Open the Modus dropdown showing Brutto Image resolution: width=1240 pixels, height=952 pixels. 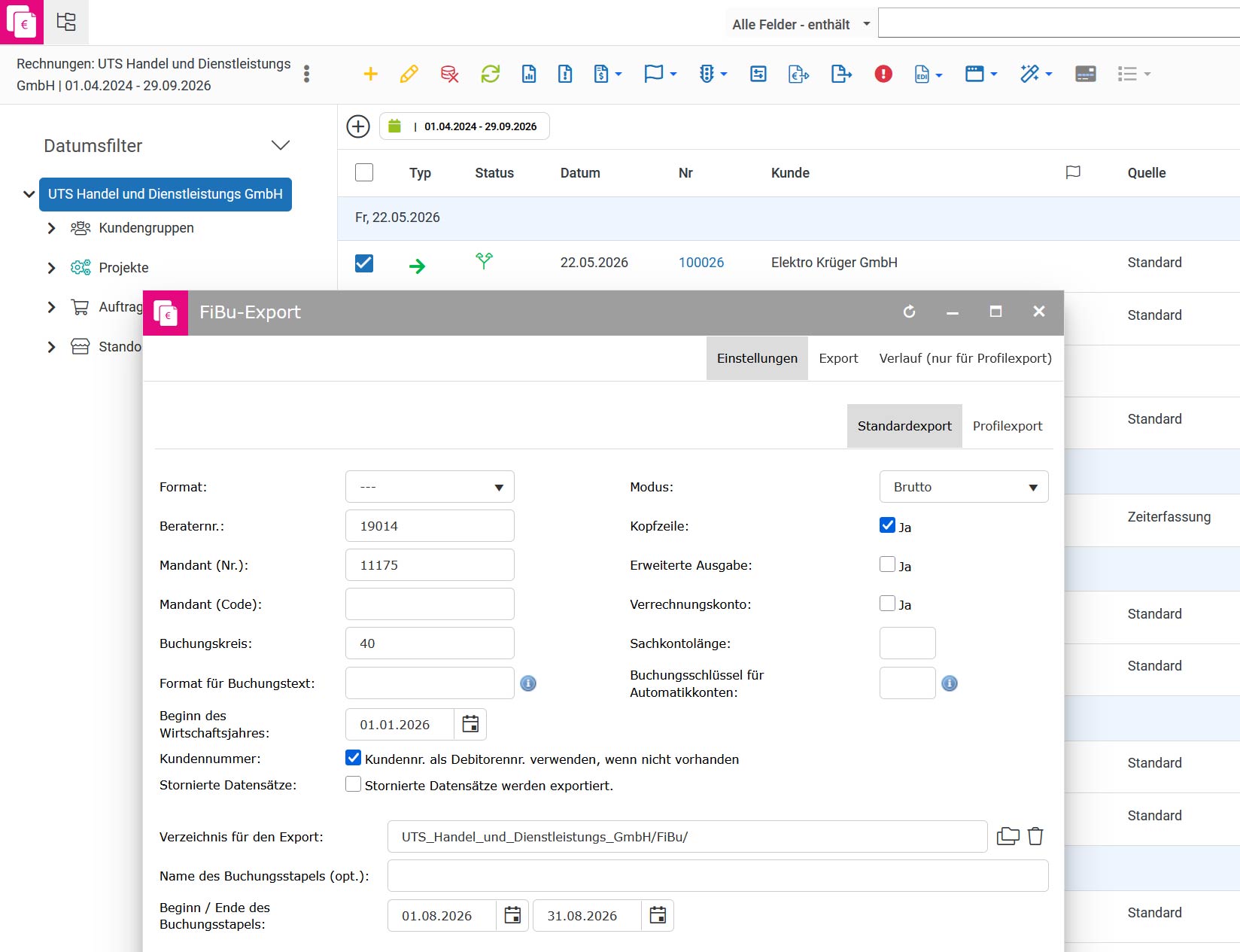[x=964, y=487]
